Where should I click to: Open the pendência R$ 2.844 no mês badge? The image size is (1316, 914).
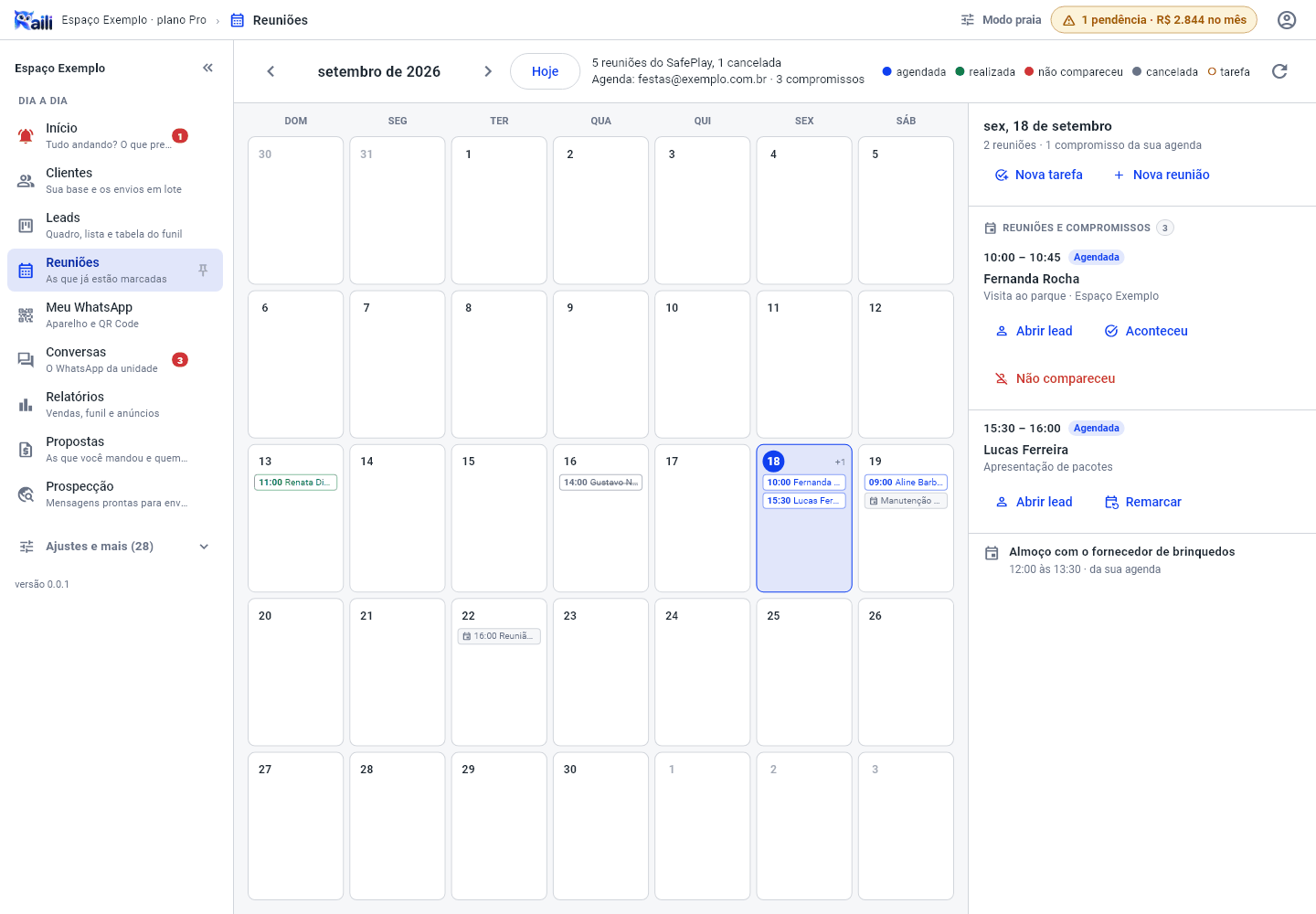(1154, 20)
